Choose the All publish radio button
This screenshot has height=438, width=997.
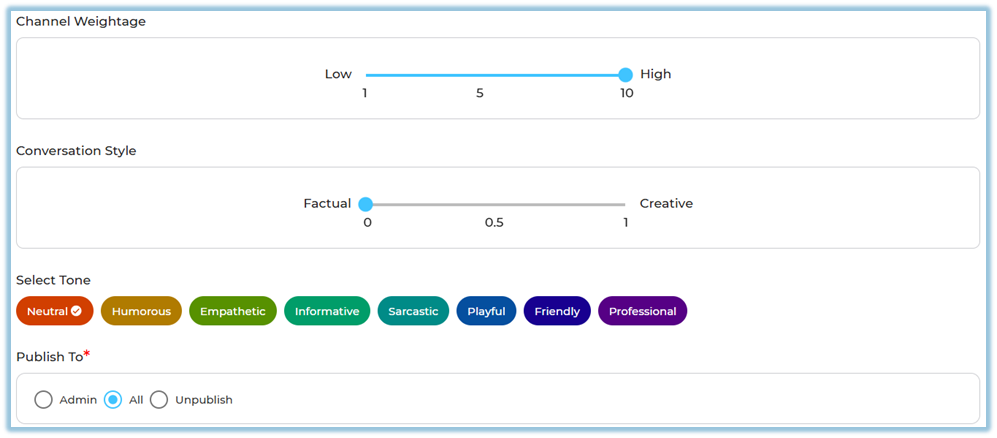[114, 400]
